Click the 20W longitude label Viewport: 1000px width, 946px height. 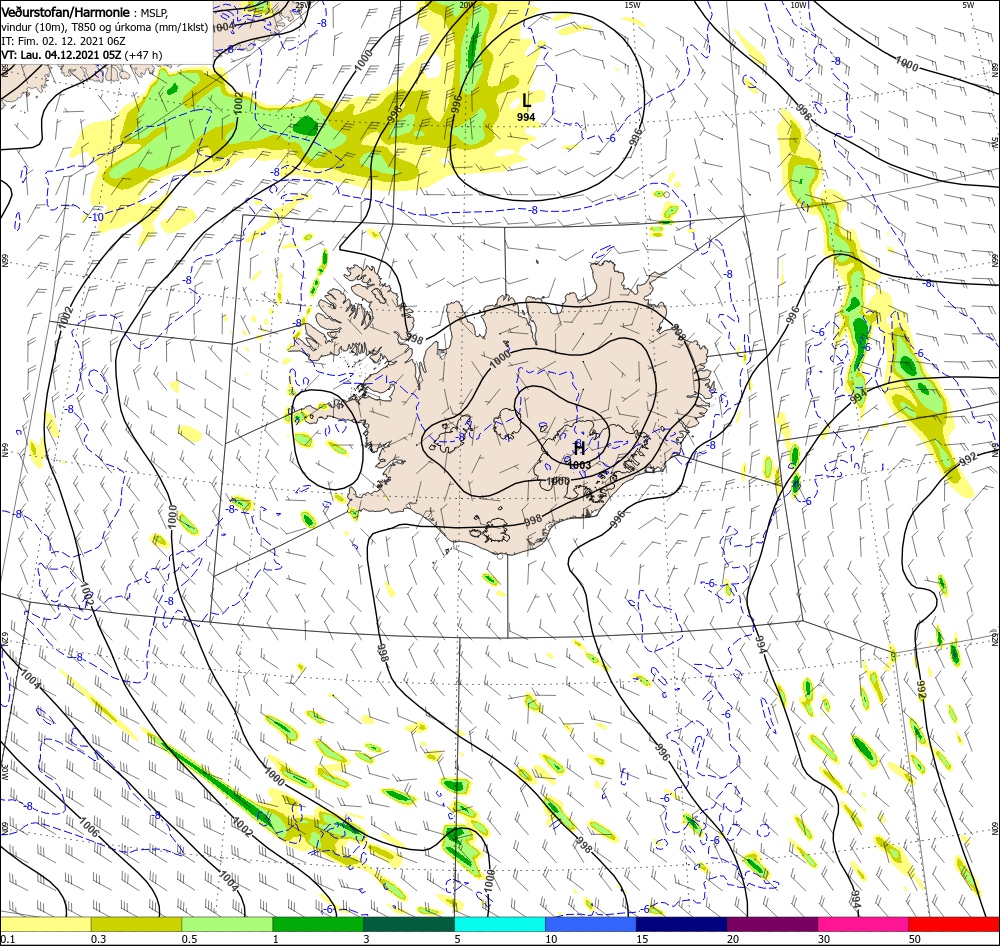467,5
